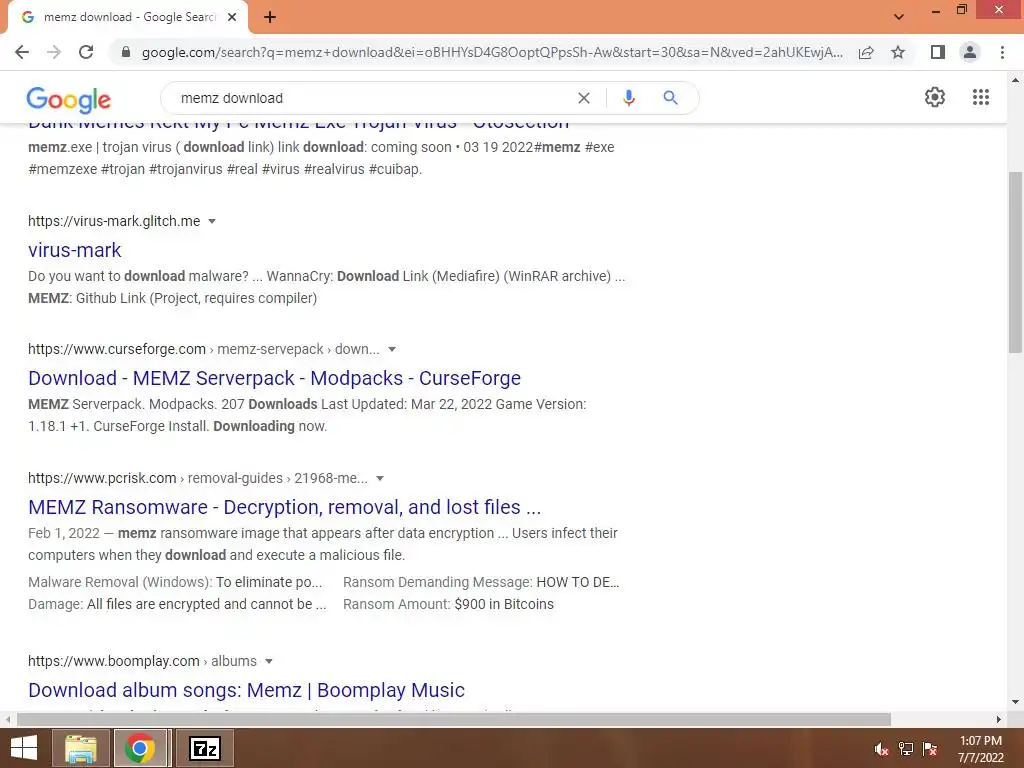Clear the search box text

[x=584, y=98]
